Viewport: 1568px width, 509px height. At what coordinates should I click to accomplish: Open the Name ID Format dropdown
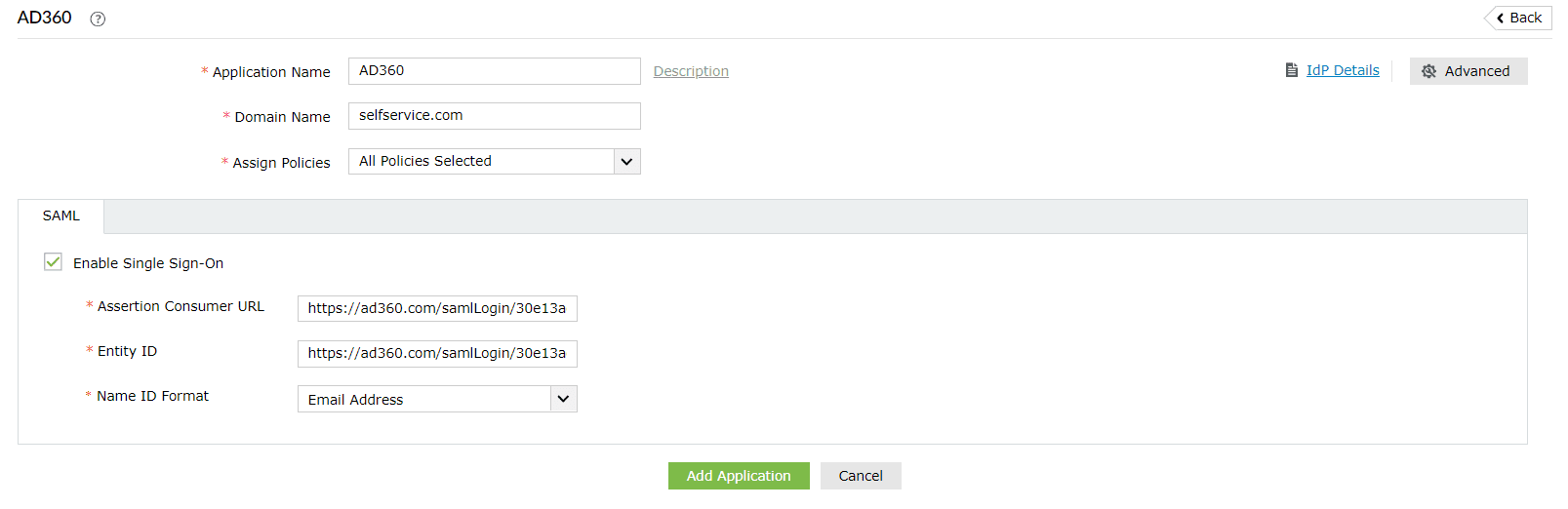(x=424, y=400)
